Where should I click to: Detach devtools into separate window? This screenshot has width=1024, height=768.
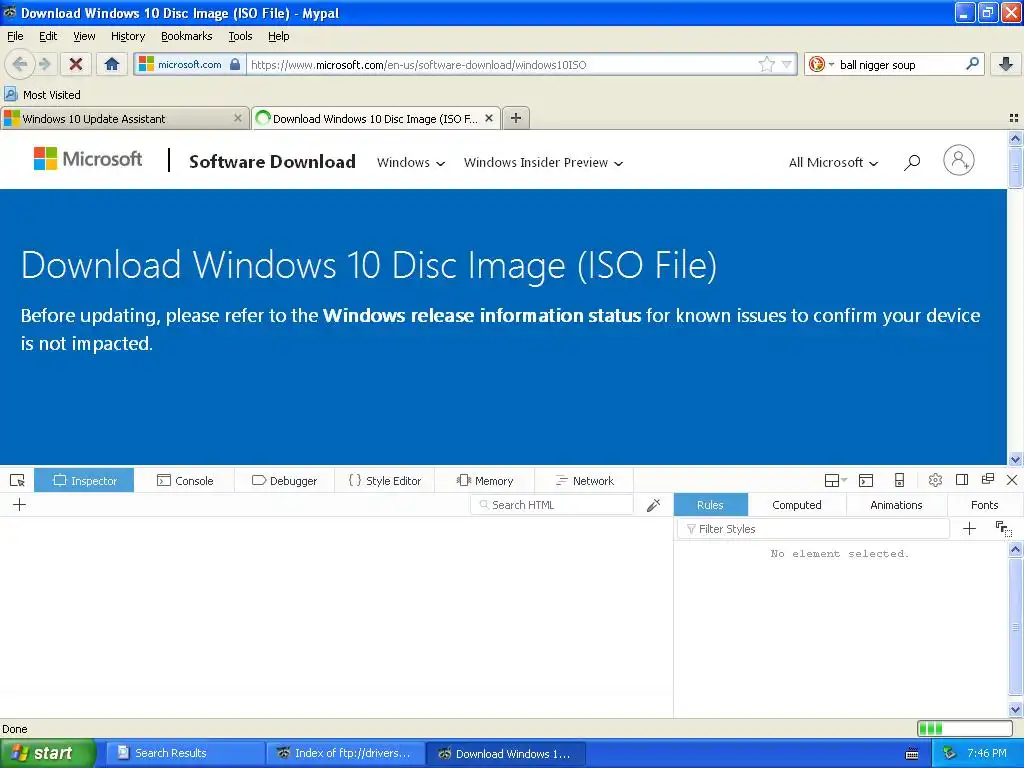[x=987, y=479]
